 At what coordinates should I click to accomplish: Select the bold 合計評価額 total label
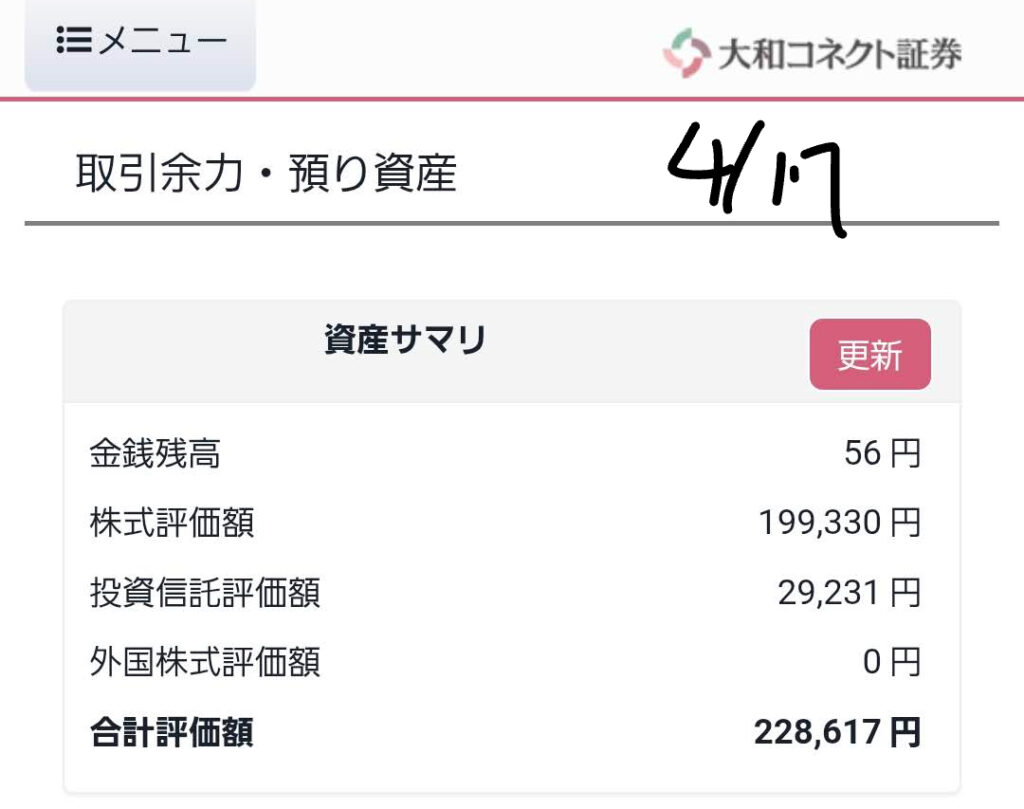pyautogui.click(x=172, y=733)
